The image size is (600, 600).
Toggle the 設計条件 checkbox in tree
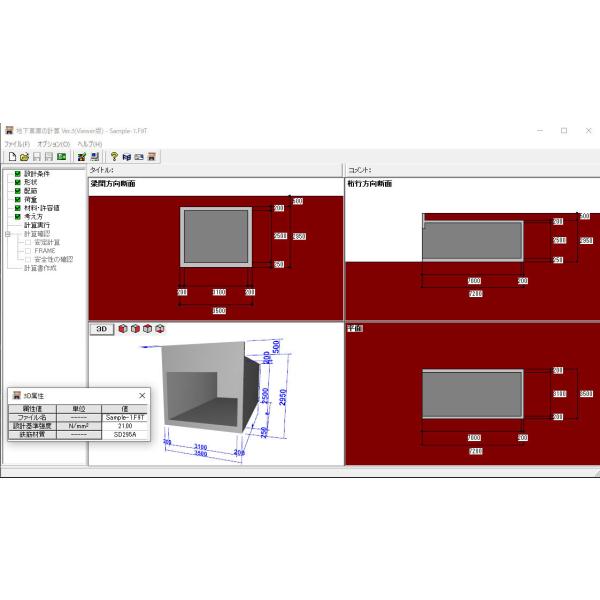click(x=17, y=174)
